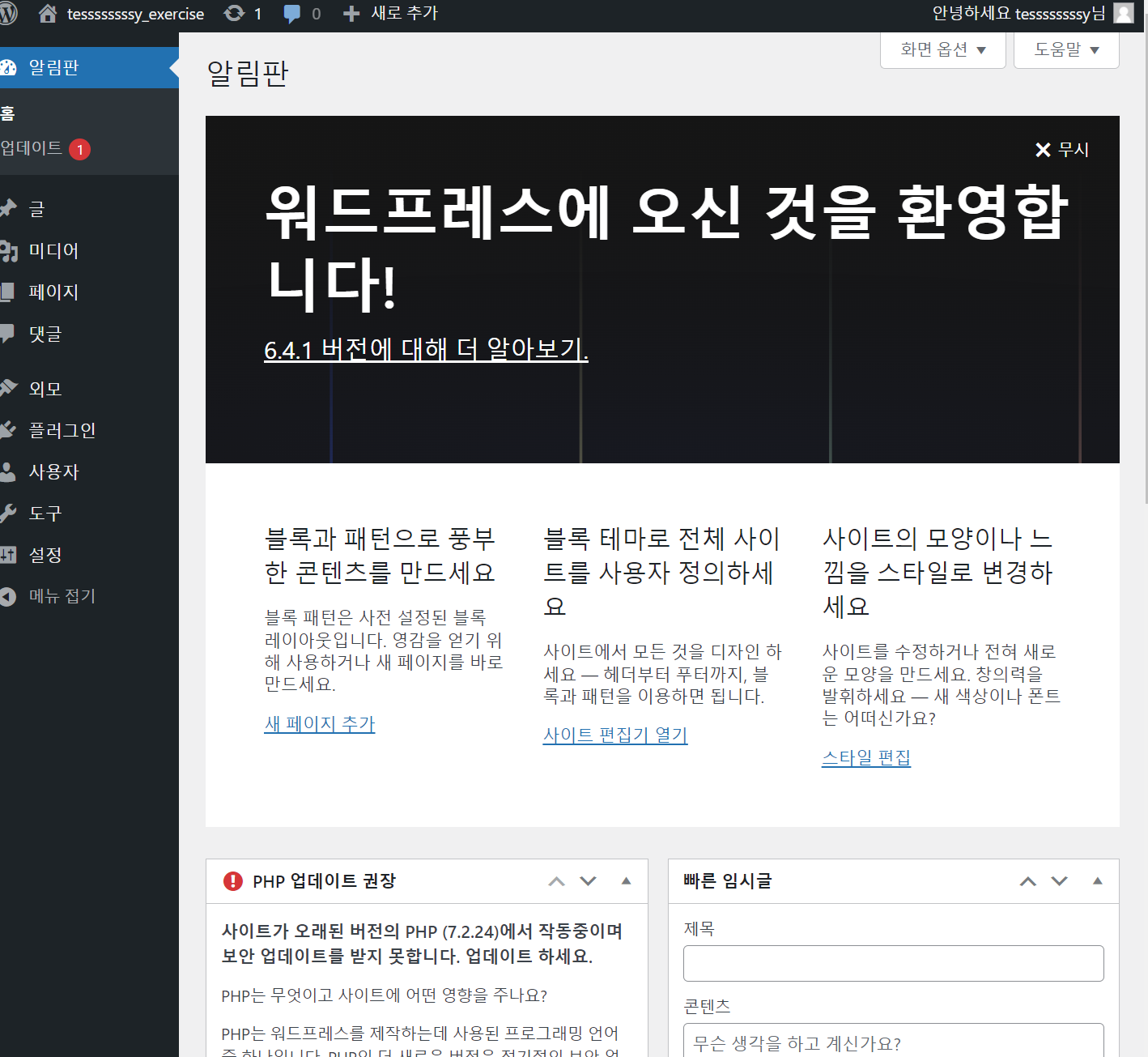The height and width of the screenshot is (1057, 1148).
Task: Click the pin icon for 글
Action: click(x=8, y=209)
